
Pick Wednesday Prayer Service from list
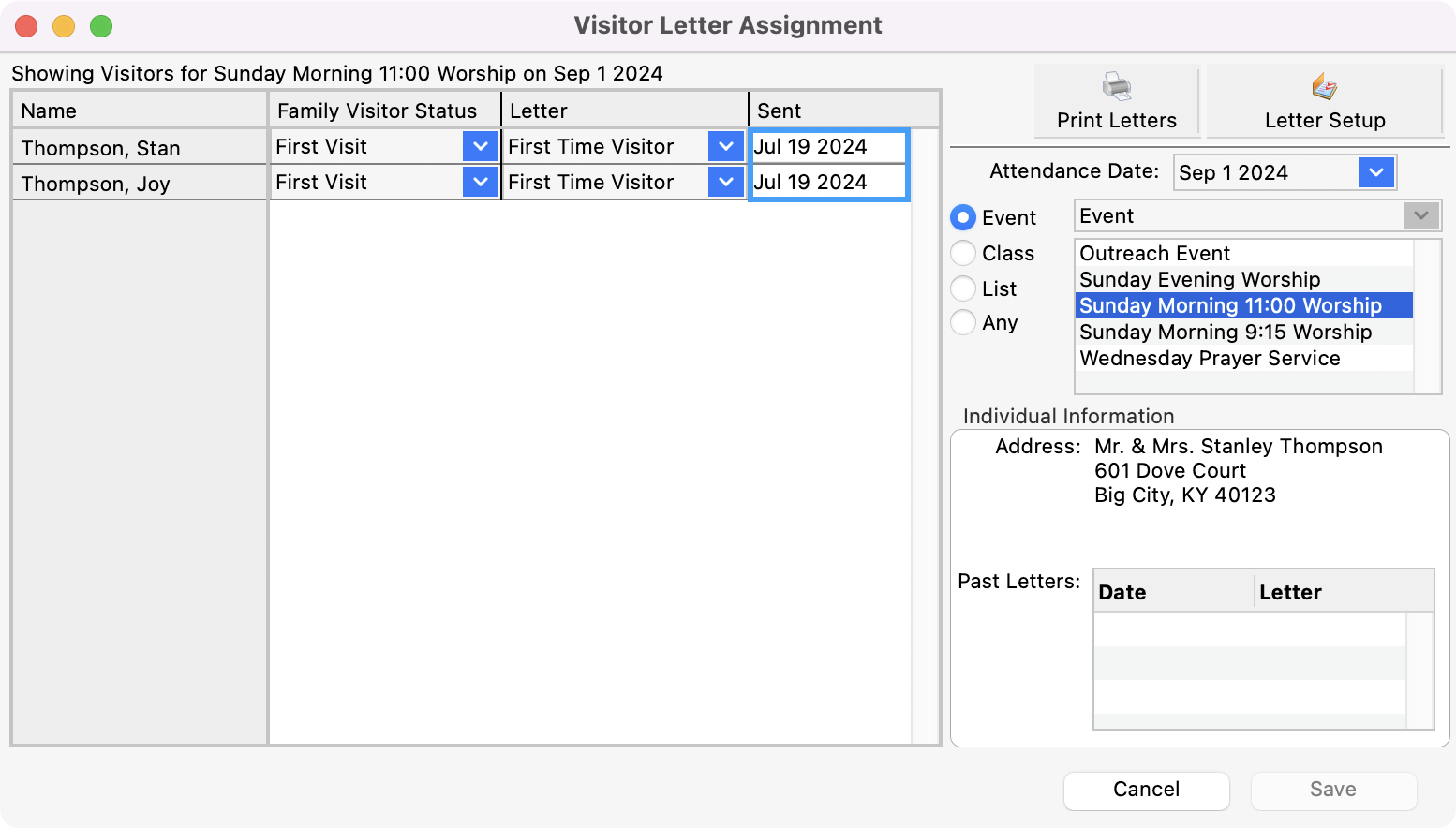[1209, 359]
